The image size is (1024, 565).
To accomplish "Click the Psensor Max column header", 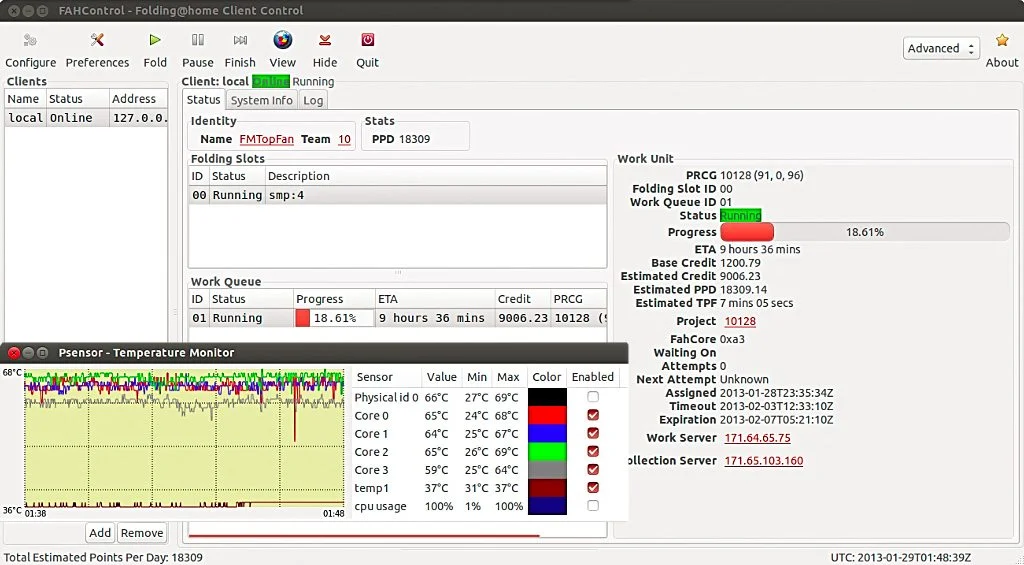I will (508, 377).
